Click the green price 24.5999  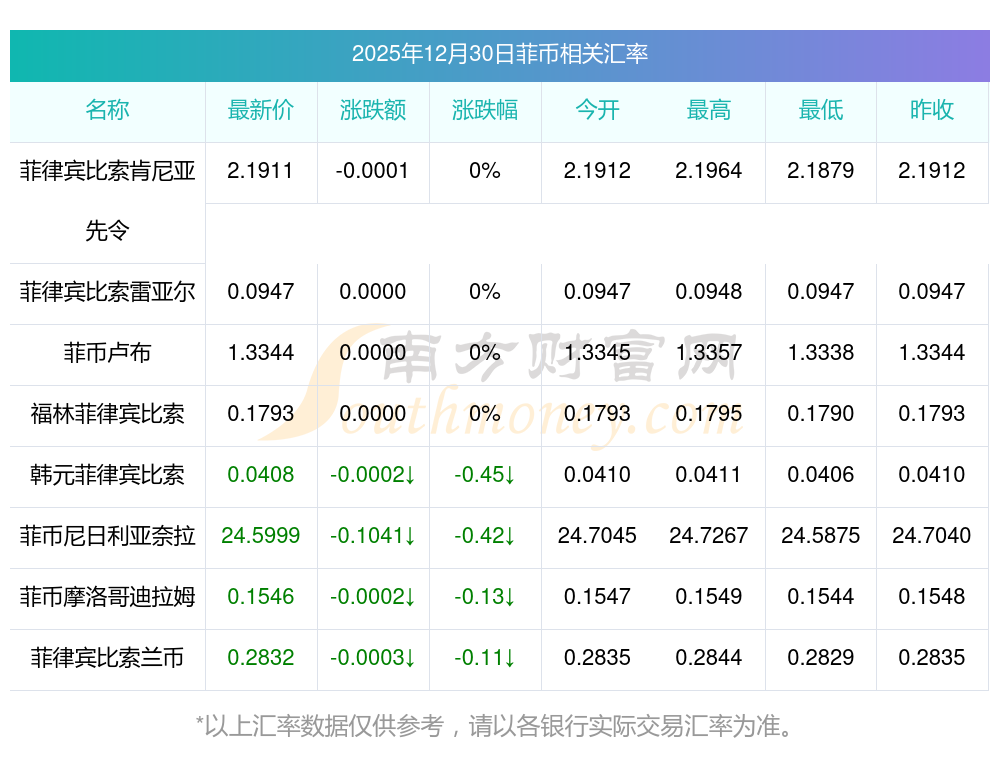pos(260,535)
